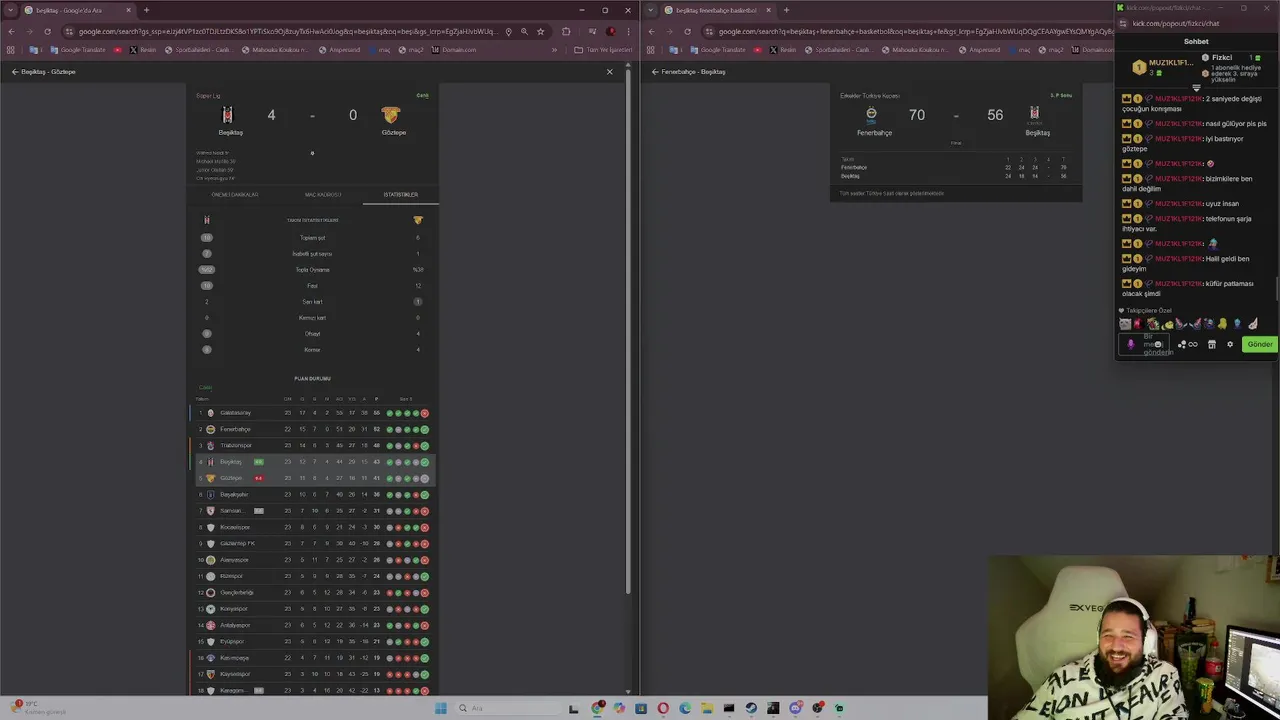The height and width of the screenshot is (720, 1280).
Task: Click the Göztepe team logo in scoreboard
Action: [391, 115]
